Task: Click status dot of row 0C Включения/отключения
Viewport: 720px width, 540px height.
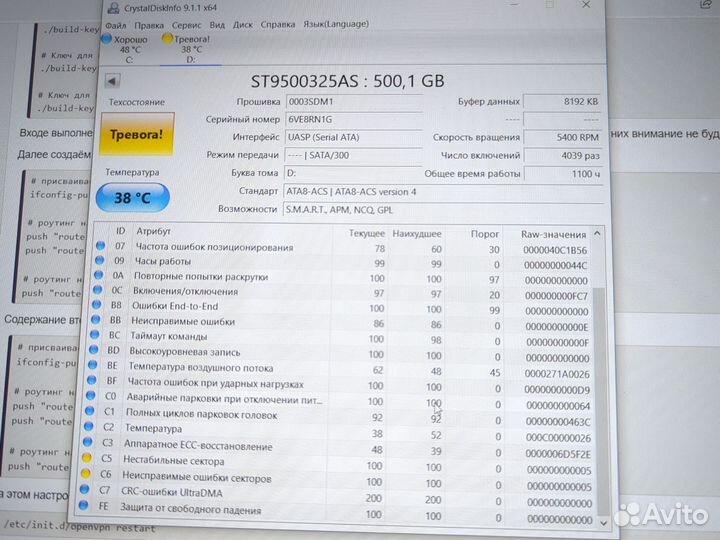Action: (x=97, y=290)
